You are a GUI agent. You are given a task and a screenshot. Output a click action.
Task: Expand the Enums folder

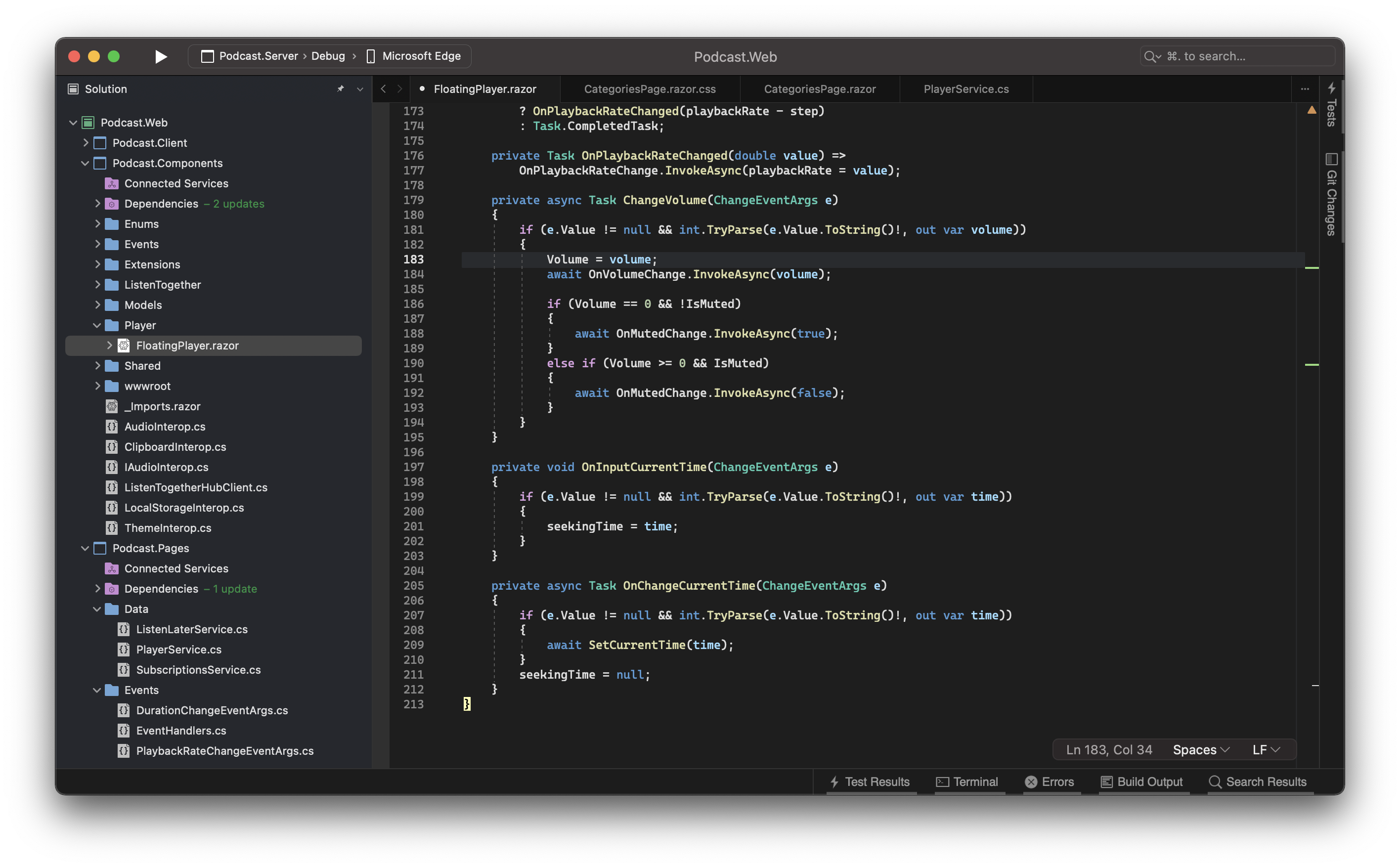pos(97,224)
